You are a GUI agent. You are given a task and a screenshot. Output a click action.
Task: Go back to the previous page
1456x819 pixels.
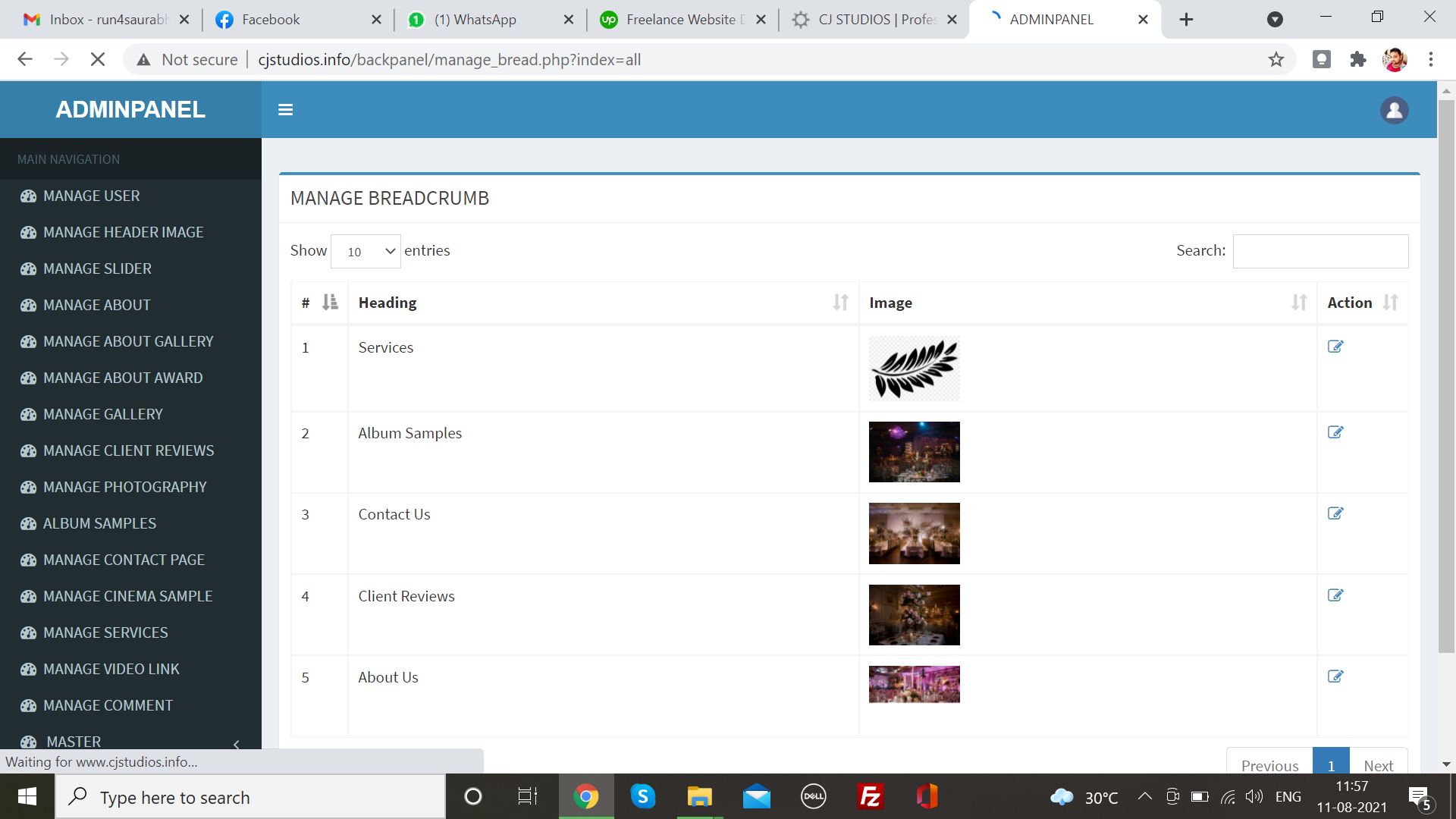point(25,59)
